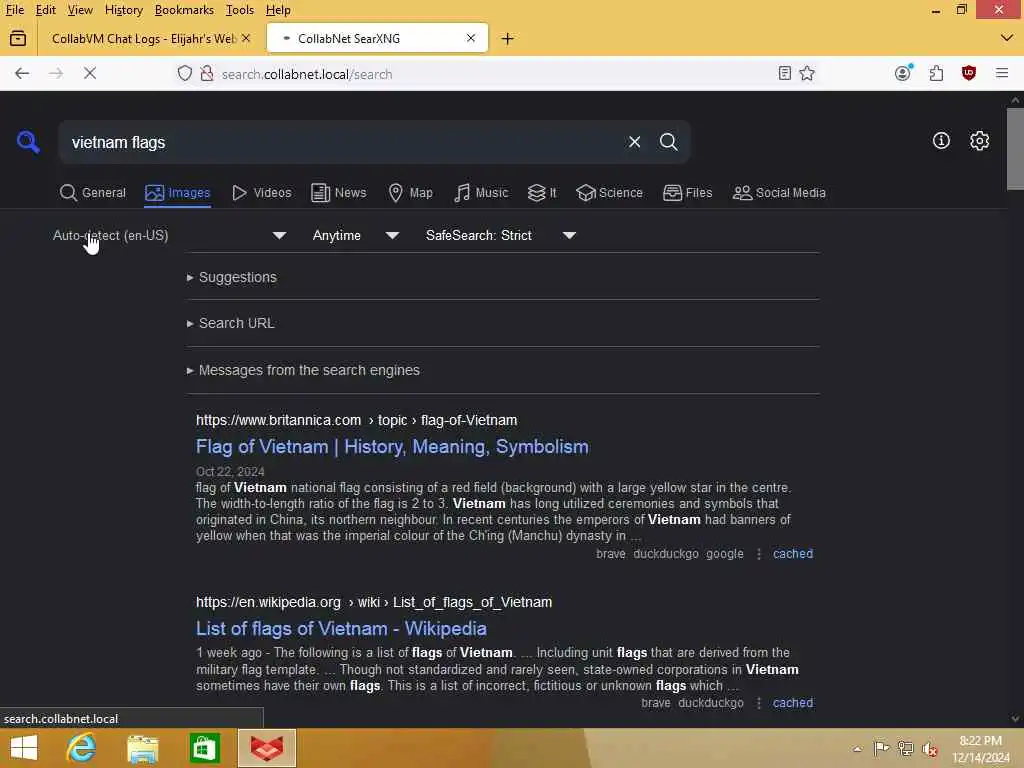Open cached link for Britannica result
The width and height of the screenshot is (1024, 768).
(x=793, y=554)
